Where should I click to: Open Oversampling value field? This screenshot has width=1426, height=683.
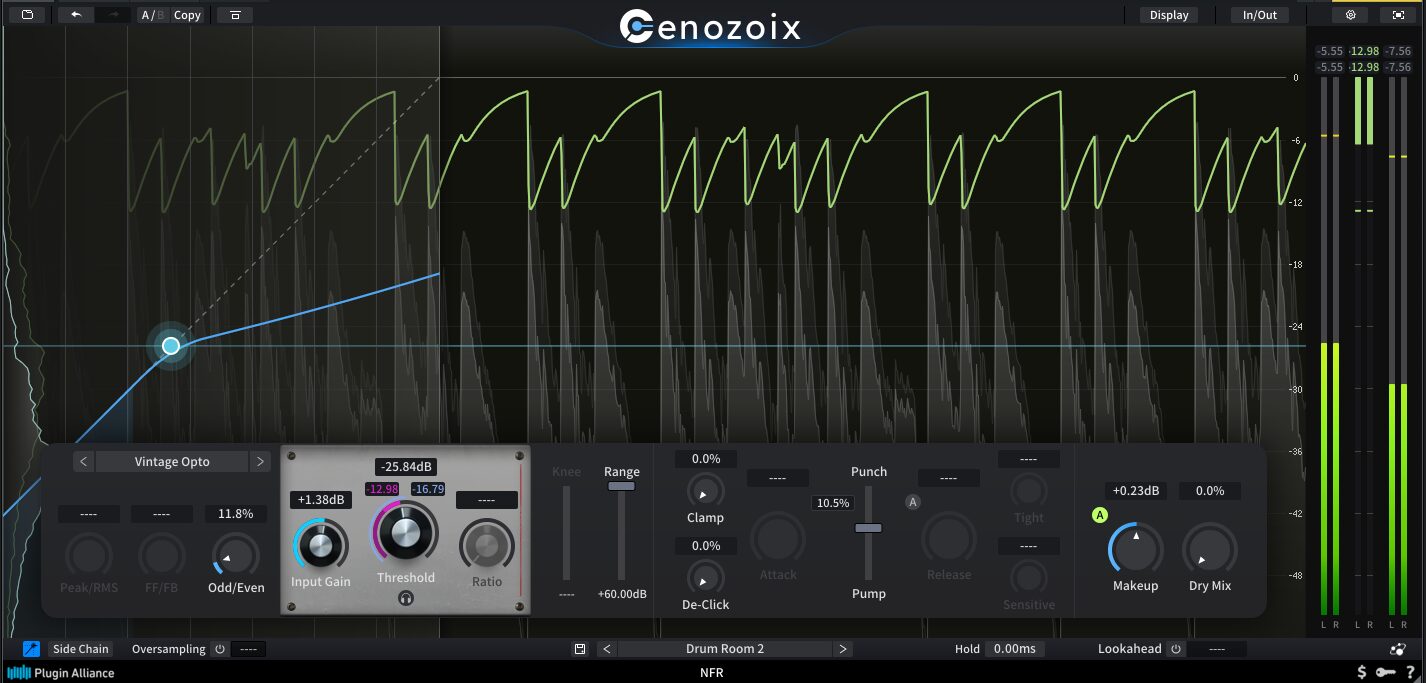pos(249,649)
